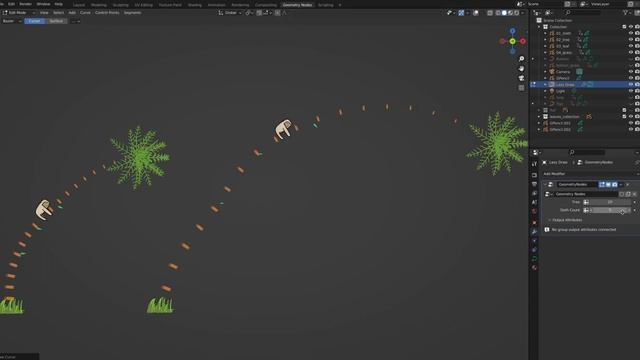Toggle viewport overlays button
Screen dimensions: 640x360
tap(476, 13)
